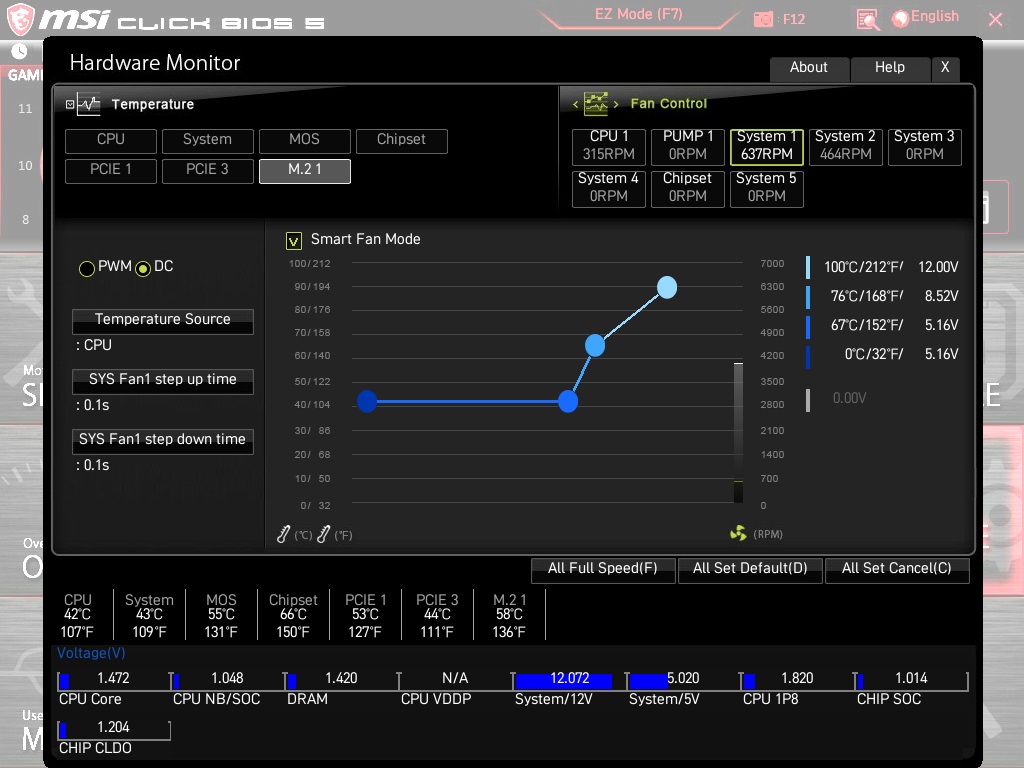Collapse the Temperature section toggle box
The height and width of the screenshot is (768, 1024).
pyautogui.click(x=70, y=104)
